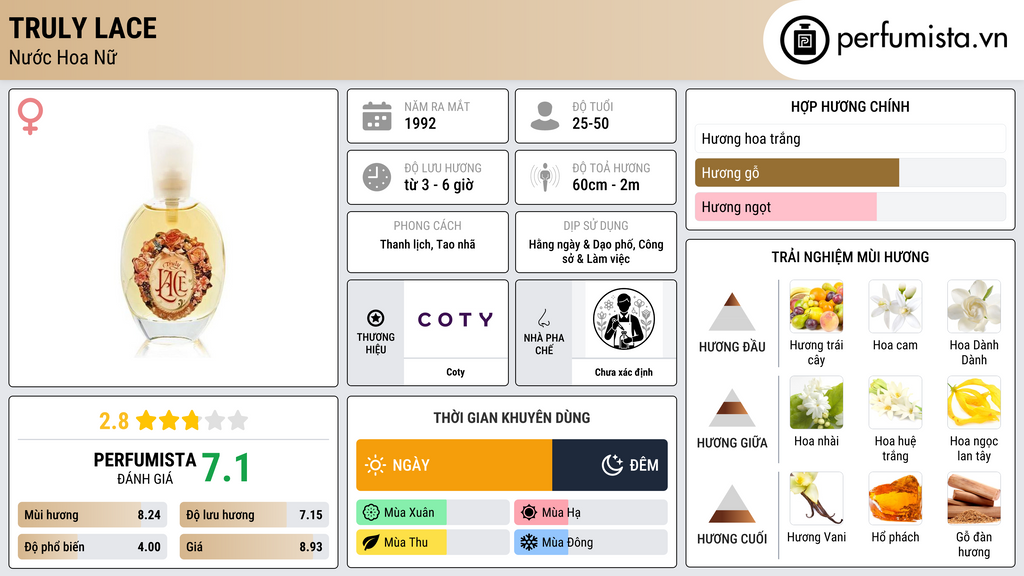Viewport: 1024px width, 576px height.
Task: Click the Coty brand name label
Action: [x=455, y=372]
